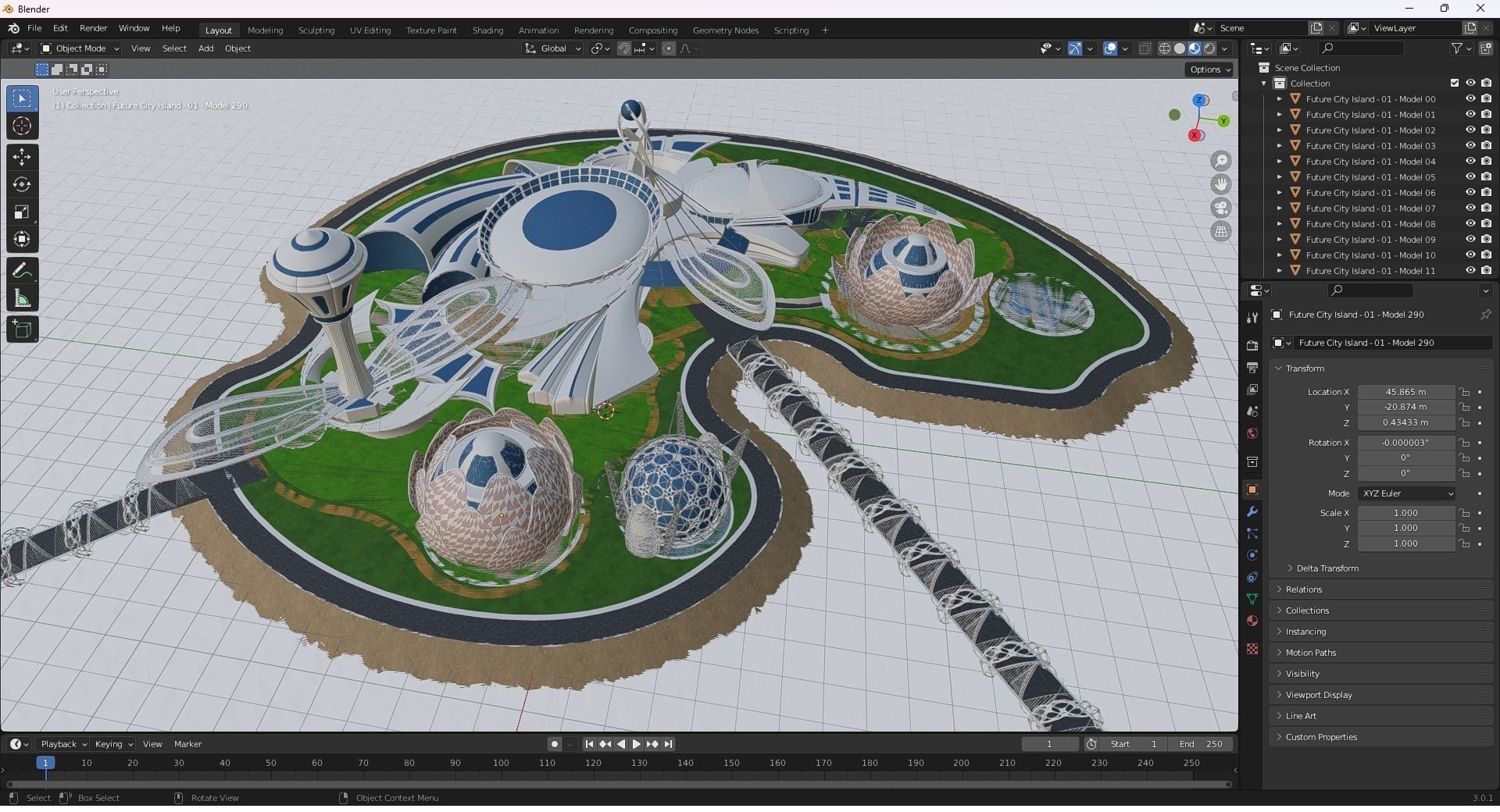The height and width of the screenshot is (812, 1500).
Task: Select the Add Cube tool
Action: pyautogui.click(x=22, y=329)
